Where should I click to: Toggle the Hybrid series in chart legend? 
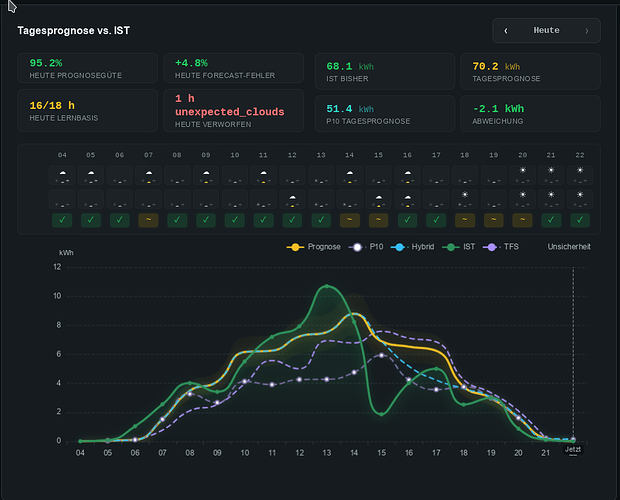point(412,247)
